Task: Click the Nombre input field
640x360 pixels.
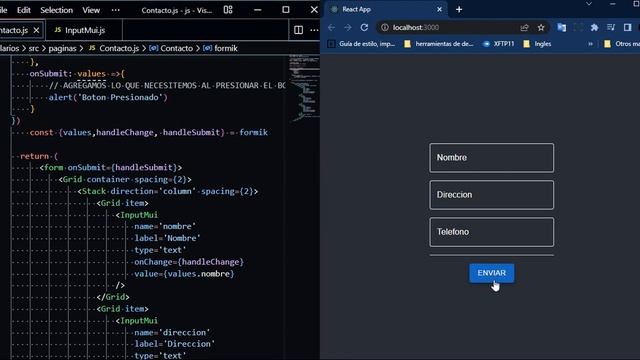Action: [491, 158]
